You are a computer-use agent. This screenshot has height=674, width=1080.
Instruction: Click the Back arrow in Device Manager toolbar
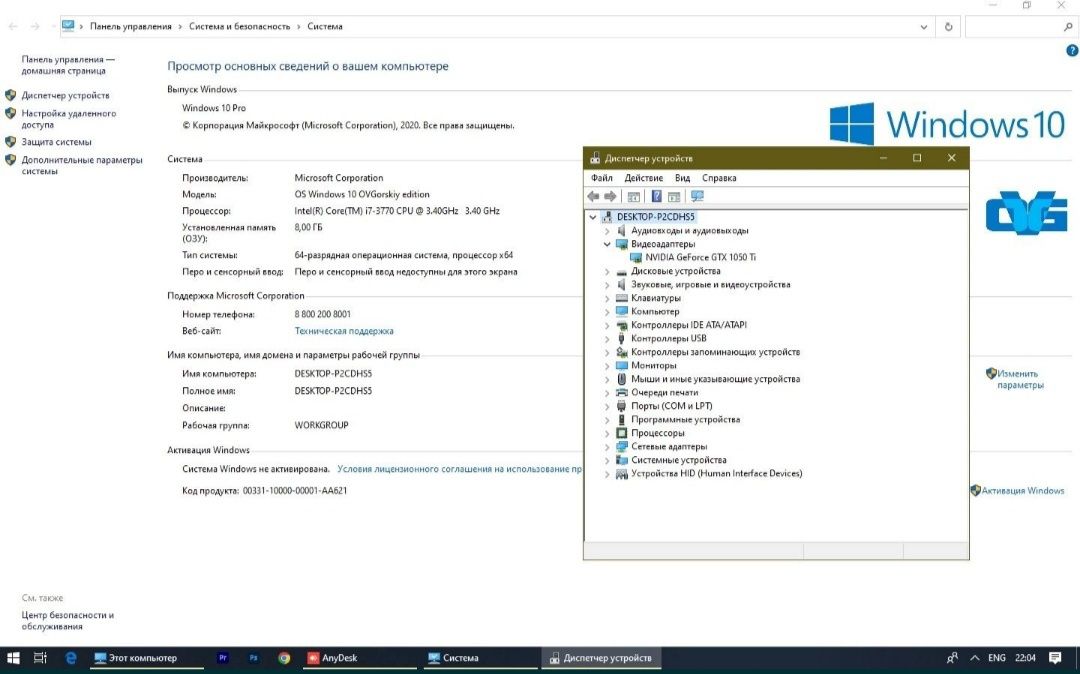pyautogui.click(x=592, y=196)
